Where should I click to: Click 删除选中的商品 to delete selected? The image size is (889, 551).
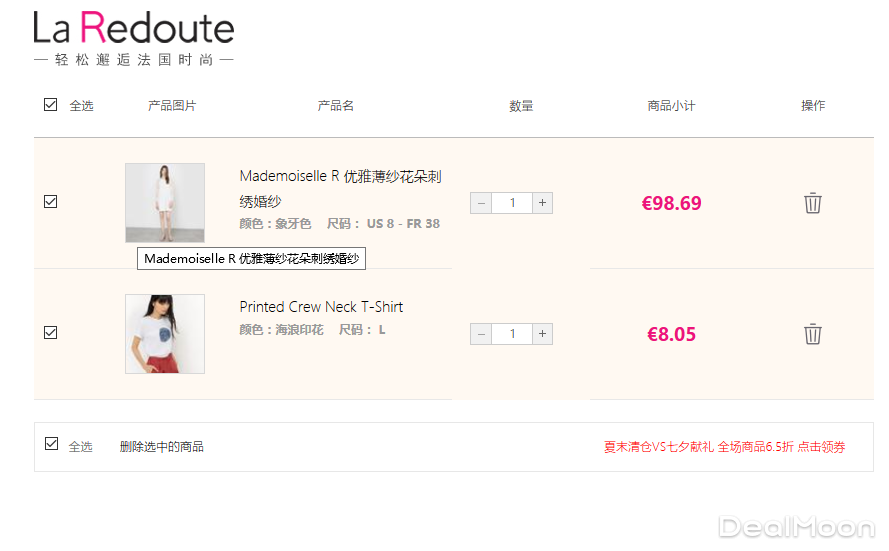161,447
